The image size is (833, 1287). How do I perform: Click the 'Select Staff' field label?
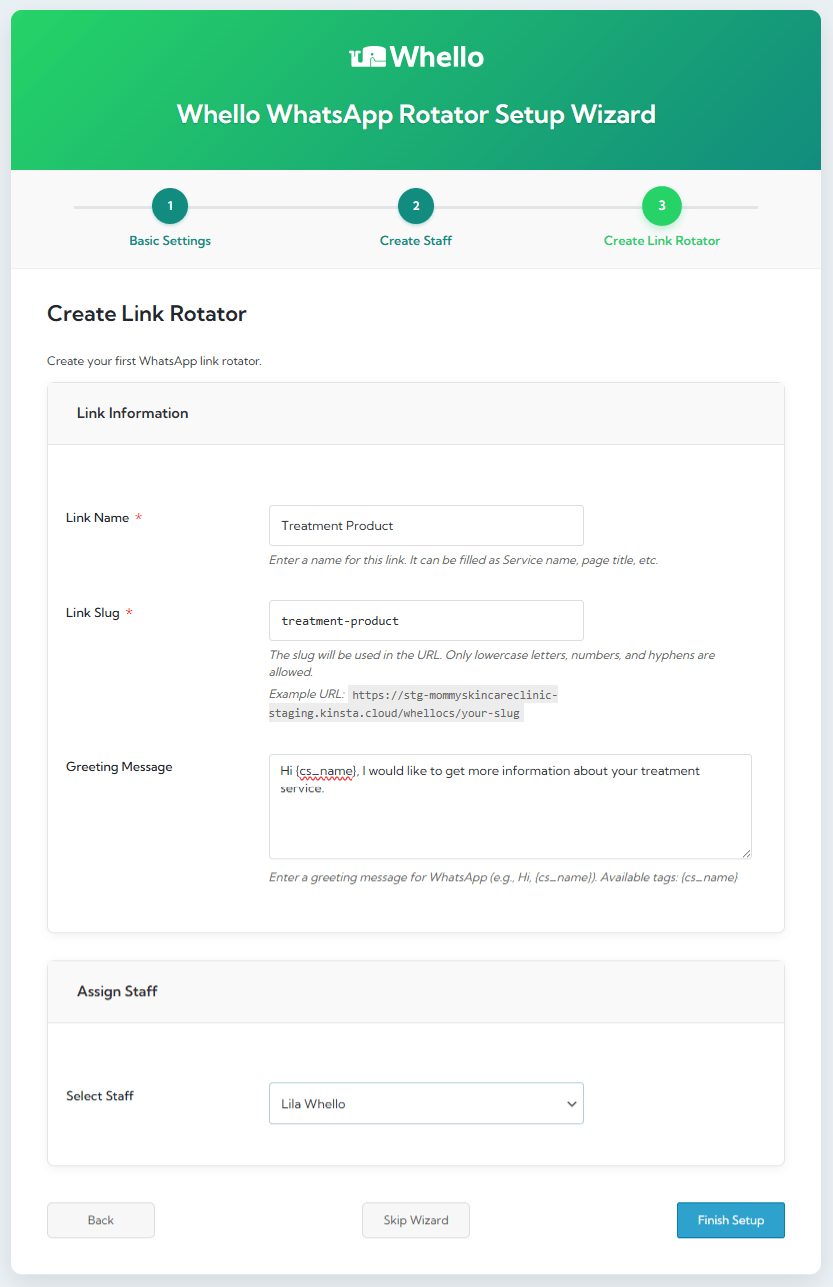[100, 1096]
